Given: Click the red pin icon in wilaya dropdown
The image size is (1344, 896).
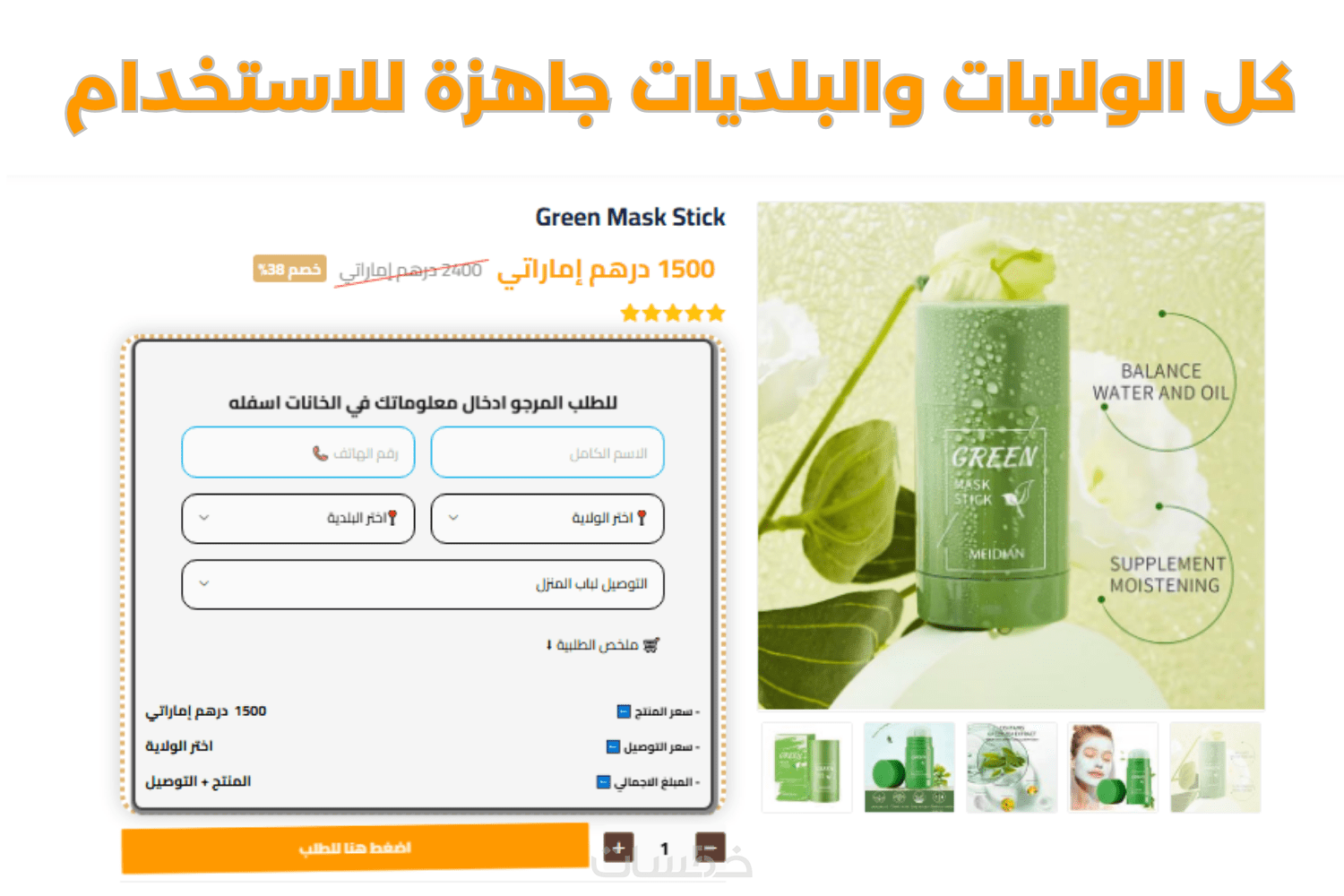Looking at the screenshot, I should click(642, 518).
